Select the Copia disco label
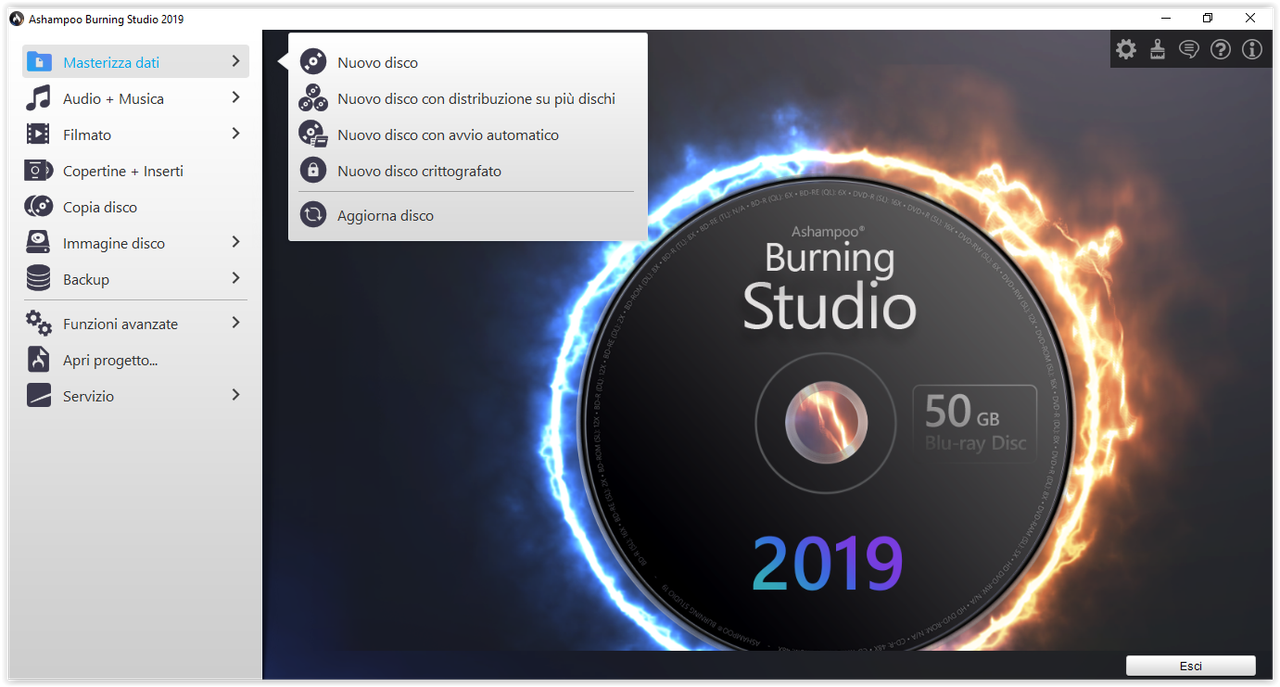Screen dimensions: 1280x687 (x=100, y=207)
